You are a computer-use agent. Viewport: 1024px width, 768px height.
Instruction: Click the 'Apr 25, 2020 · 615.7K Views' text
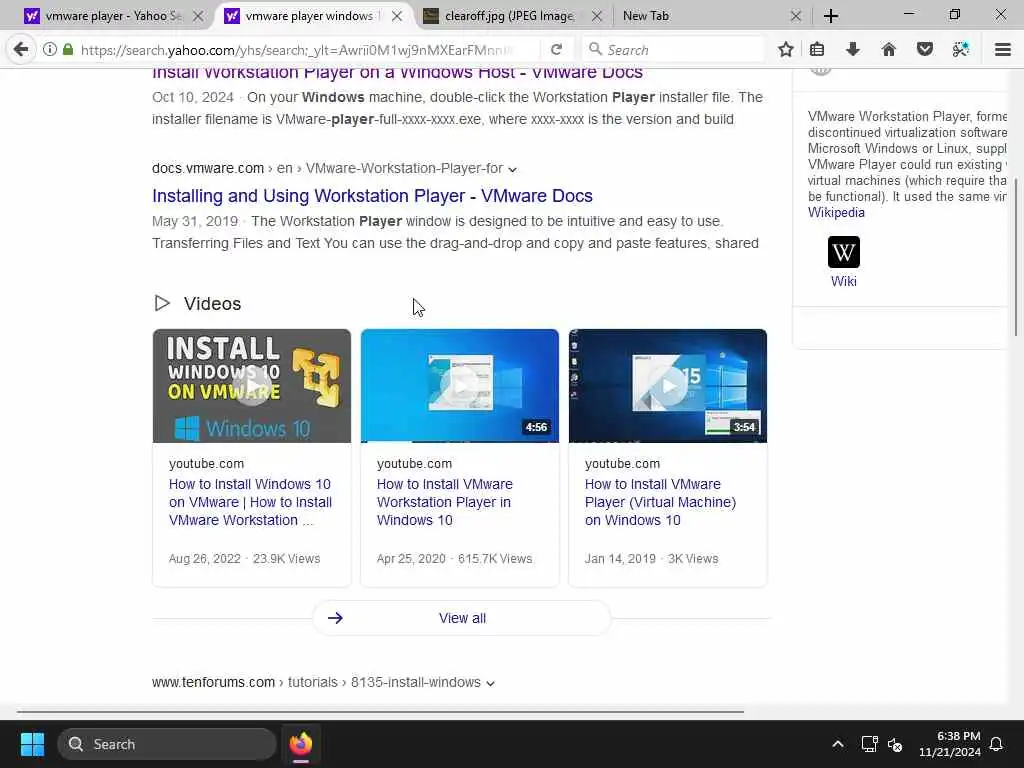coord(455,559)
